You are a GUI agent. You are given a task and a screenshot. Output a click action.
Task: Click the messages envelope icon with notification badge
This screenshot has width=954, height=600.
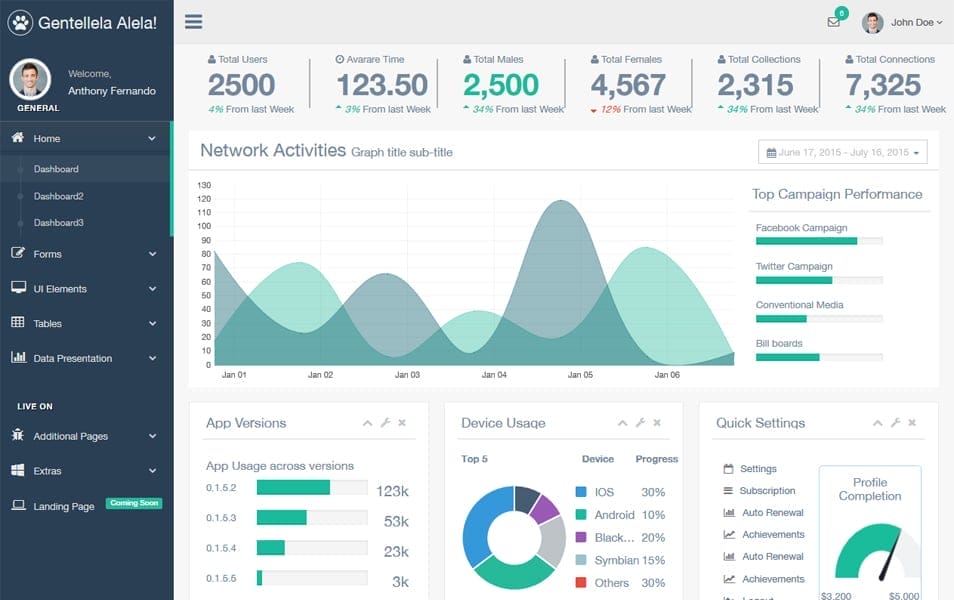pyautogui.click(x=833, y=21)
